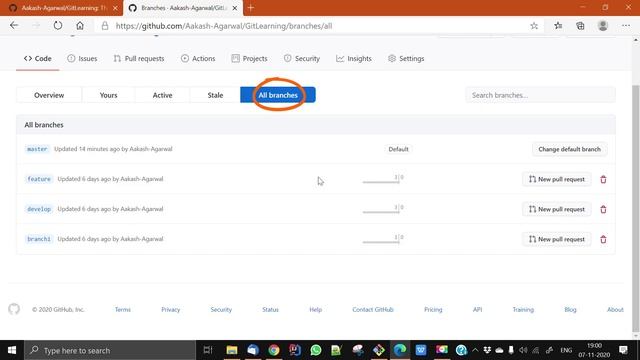
Task: Switch to Microsoft Edge in taskbar
Action: click(x=400, y=350)
